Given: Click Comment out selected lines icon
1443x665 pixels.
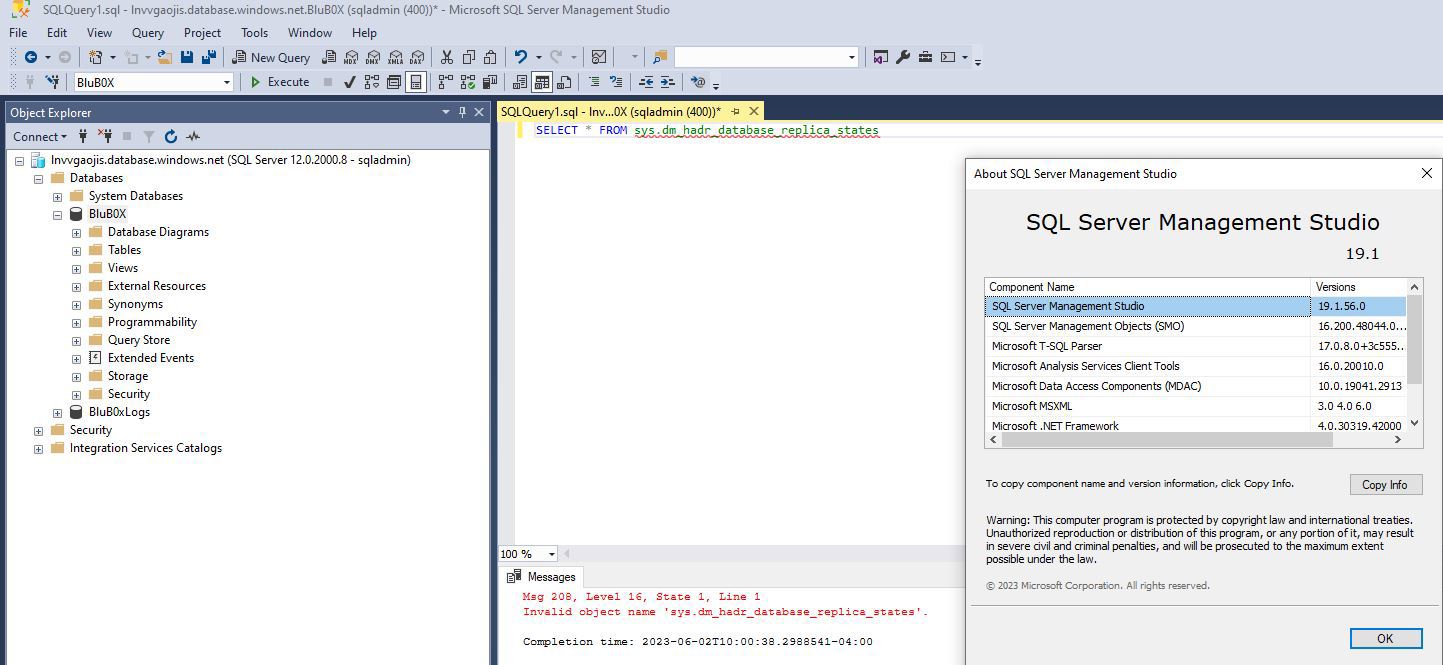Looking at the screenshot, I should click(x=594, y=82).
